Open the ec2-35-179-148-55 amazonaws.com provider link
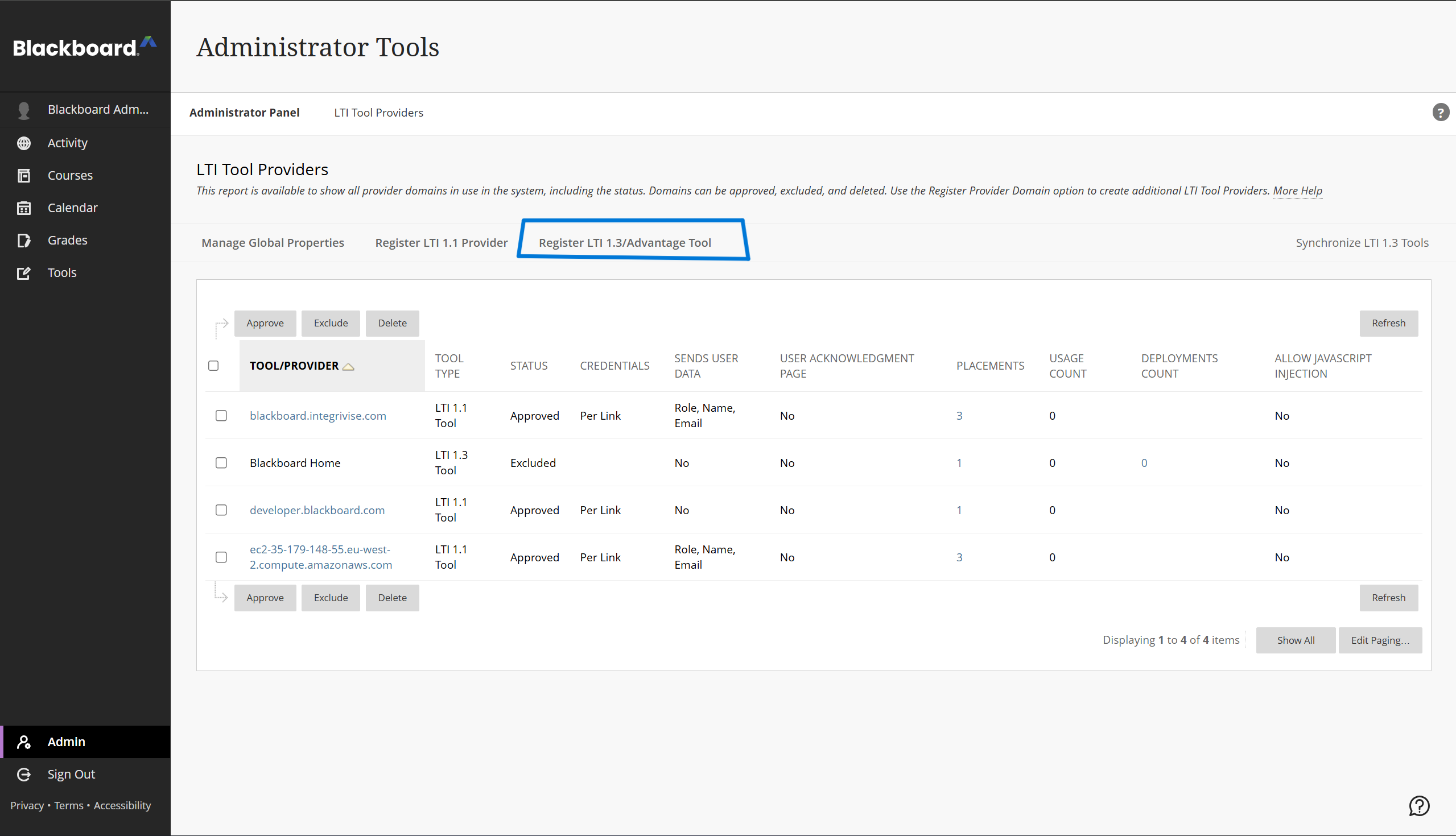The width and height of the screenshot is (1456, 836). pyautogui.click(x=321, y=557)
